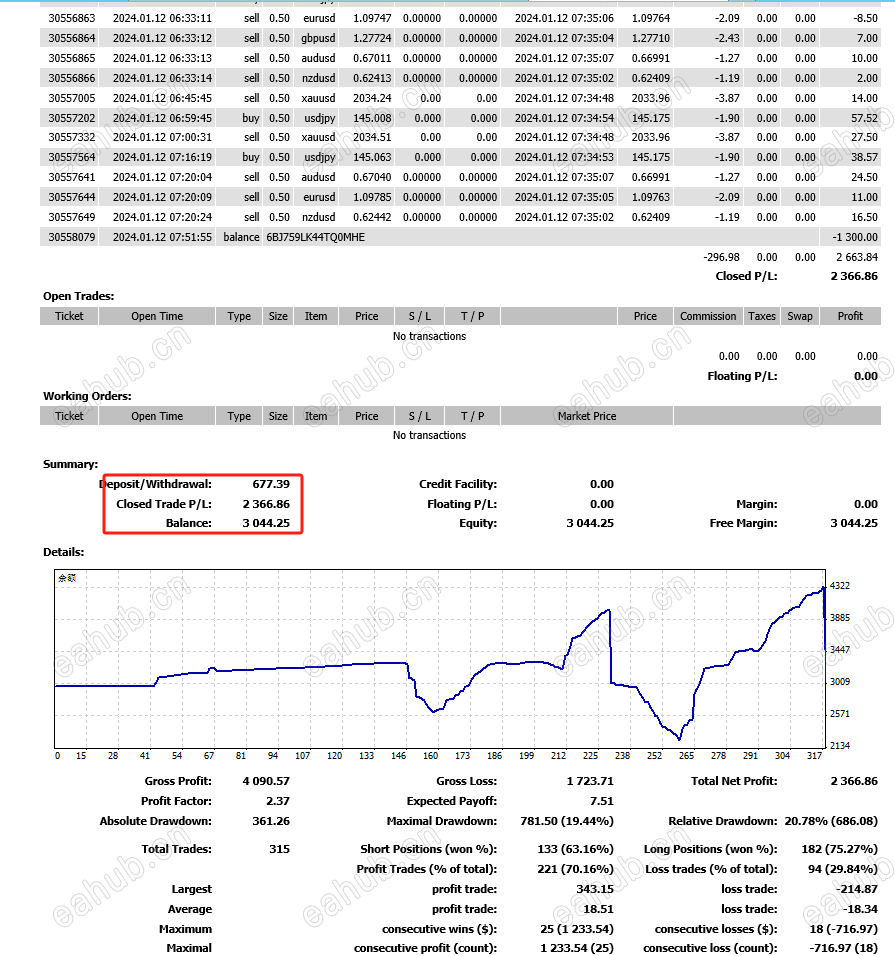Click Expected Payoff value 7.51
This screenshot has height=956, width=895.
(602, 801)
